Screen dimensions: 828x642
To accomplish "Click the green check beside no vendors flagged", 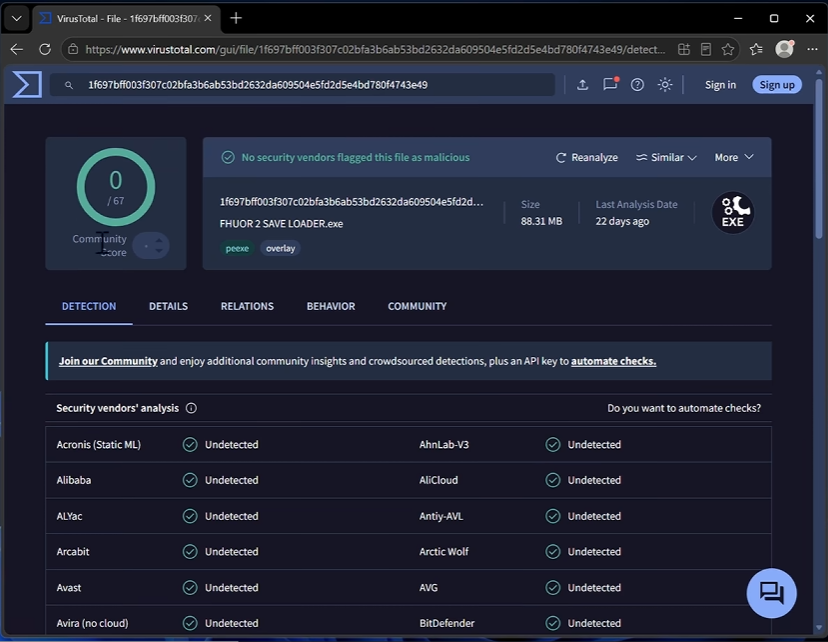I will [228, 157].
